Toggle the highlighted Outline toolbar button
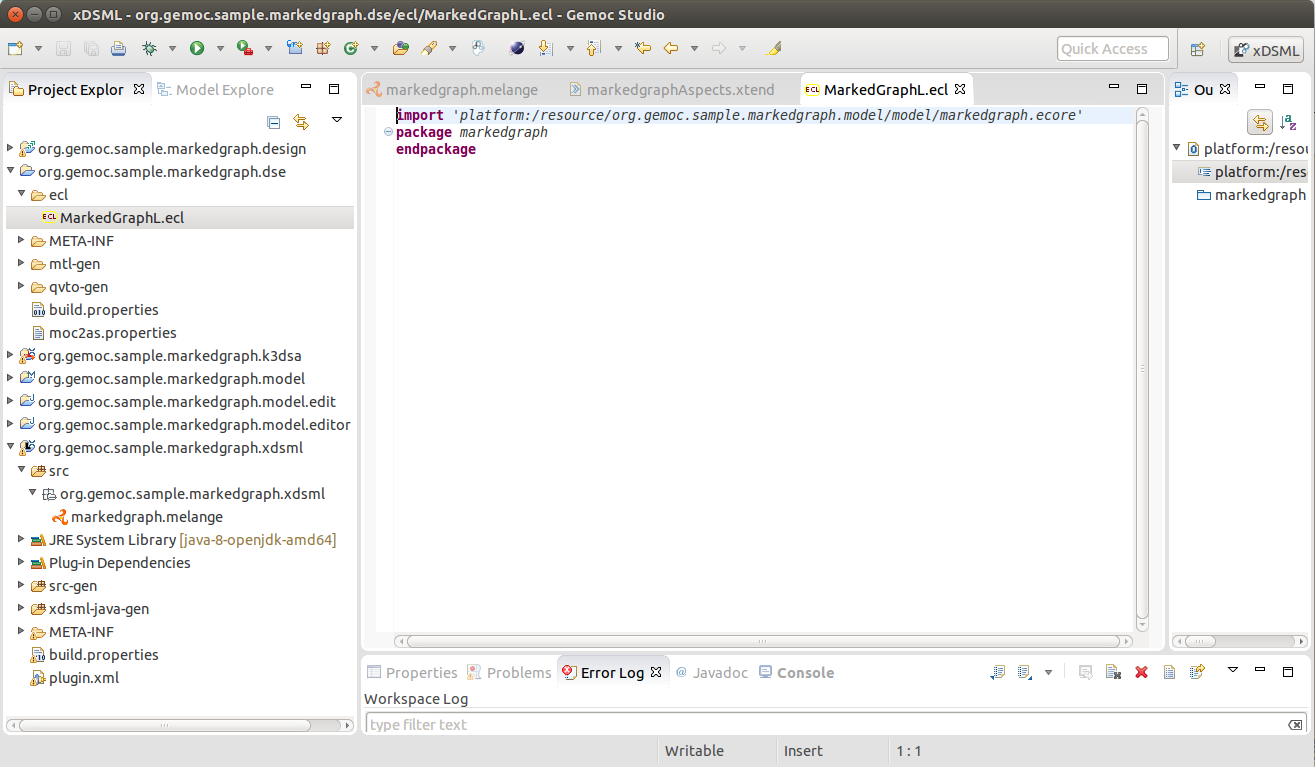 pyautogui.click(x=1260, y=122)
